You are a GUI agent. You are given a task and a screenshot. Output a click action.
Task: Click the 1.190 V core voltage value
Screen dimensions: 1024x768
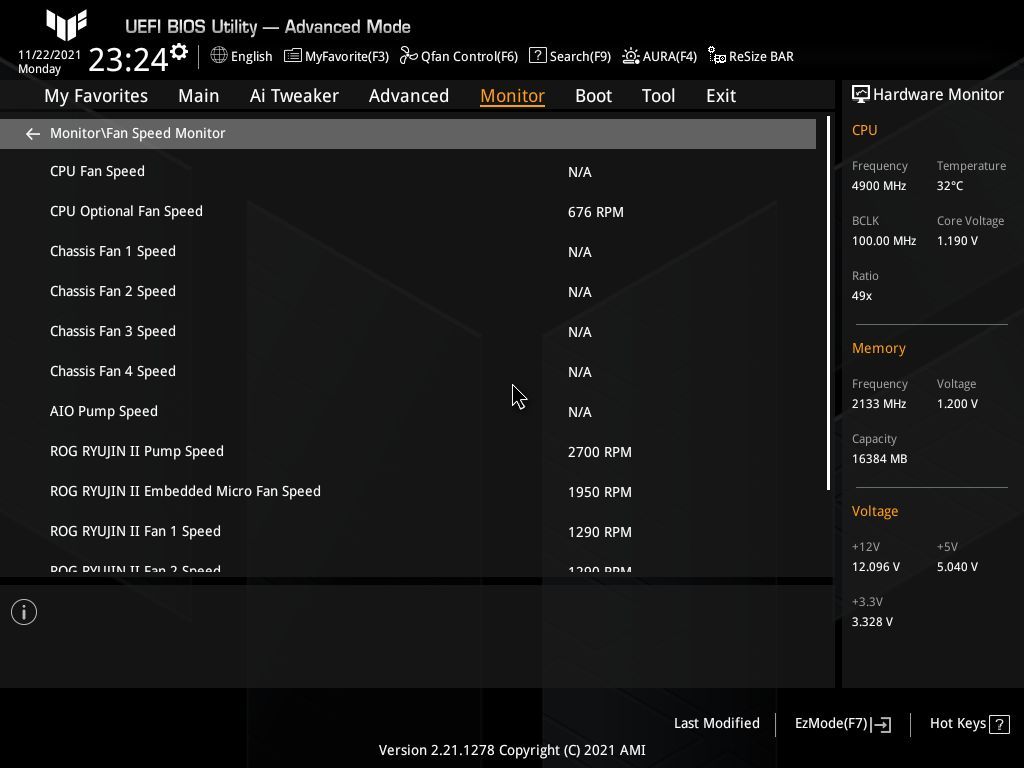pyautogui.click(x=957, y=241)
